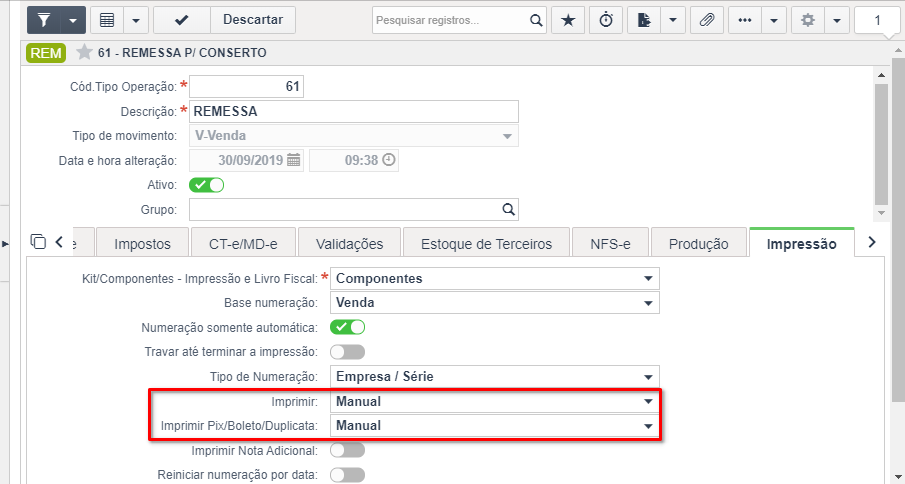905x484 pixels.
Task: Open the settings gear icon
Action: click(x=808, y=20)
